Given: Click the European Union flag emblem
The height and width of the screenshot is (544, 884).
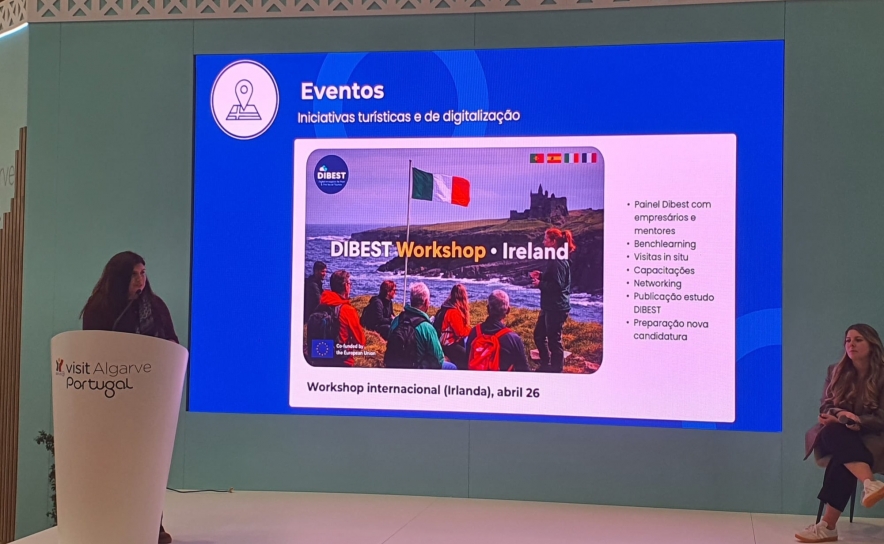Looking at the screenshot, I should (x=323, y=349).
